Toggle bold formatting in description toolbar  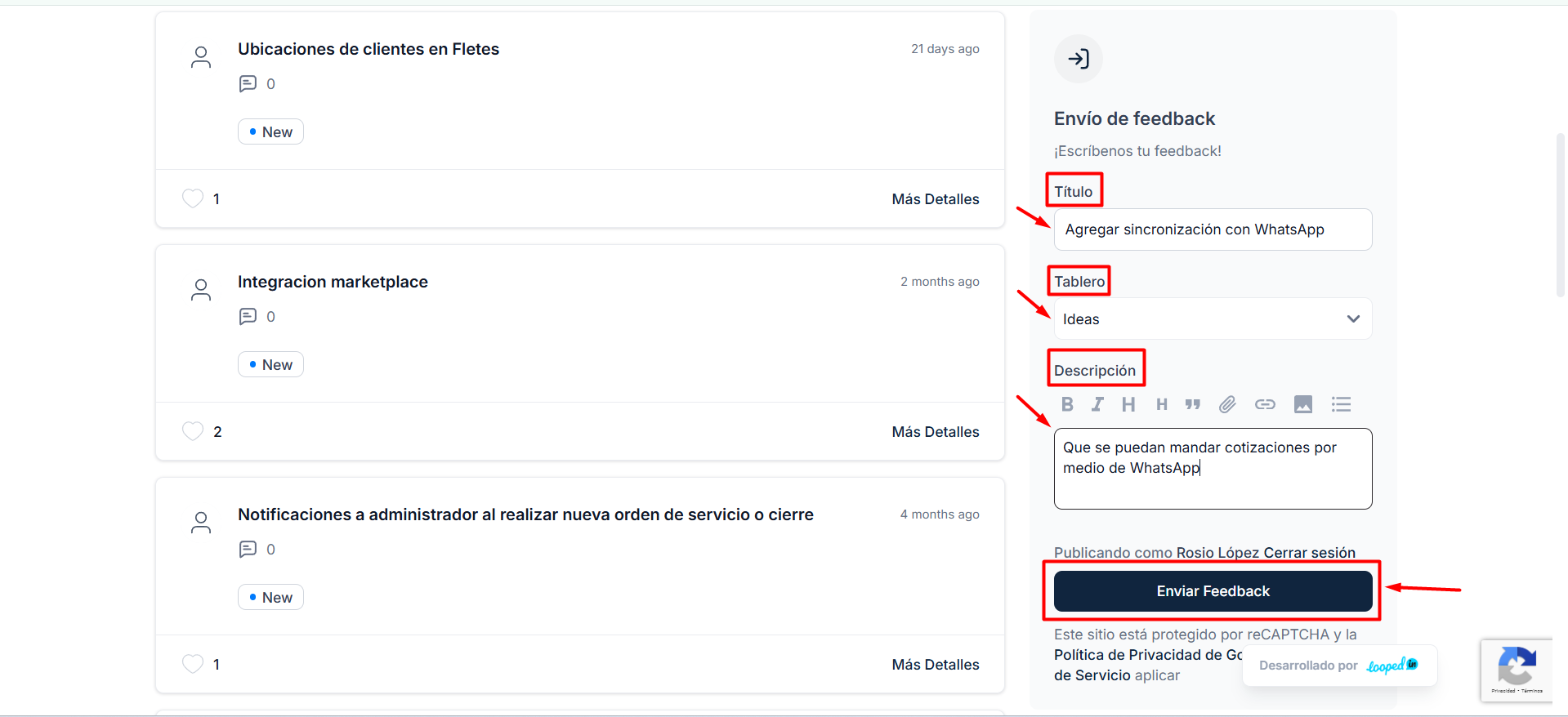1067,404
